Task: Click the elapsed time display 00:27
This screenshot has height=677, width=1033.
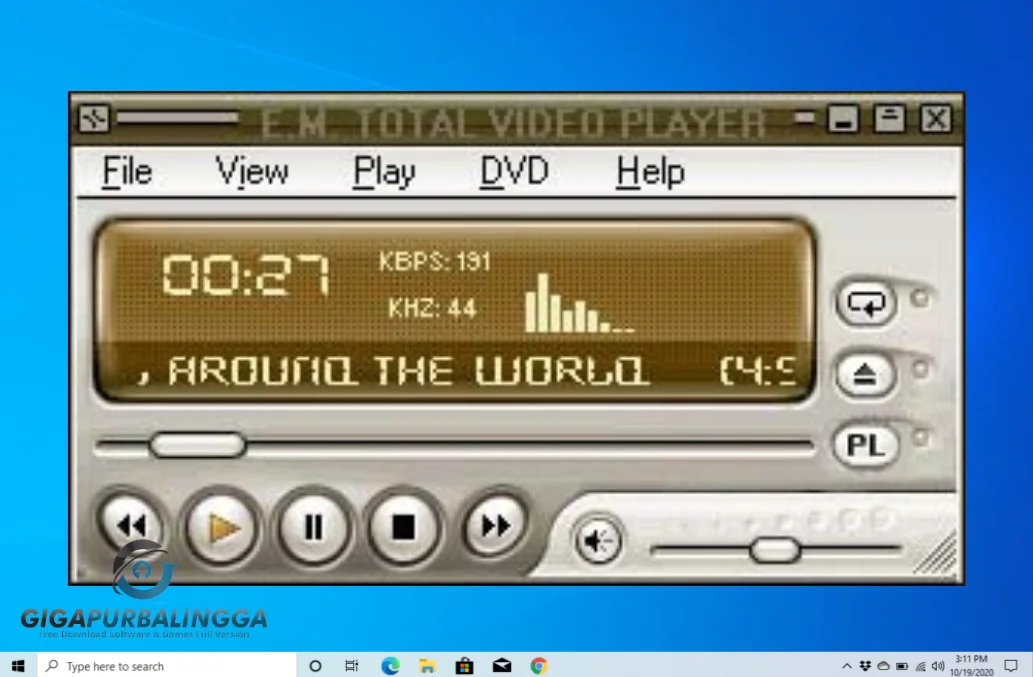Action: pos(246,275)
